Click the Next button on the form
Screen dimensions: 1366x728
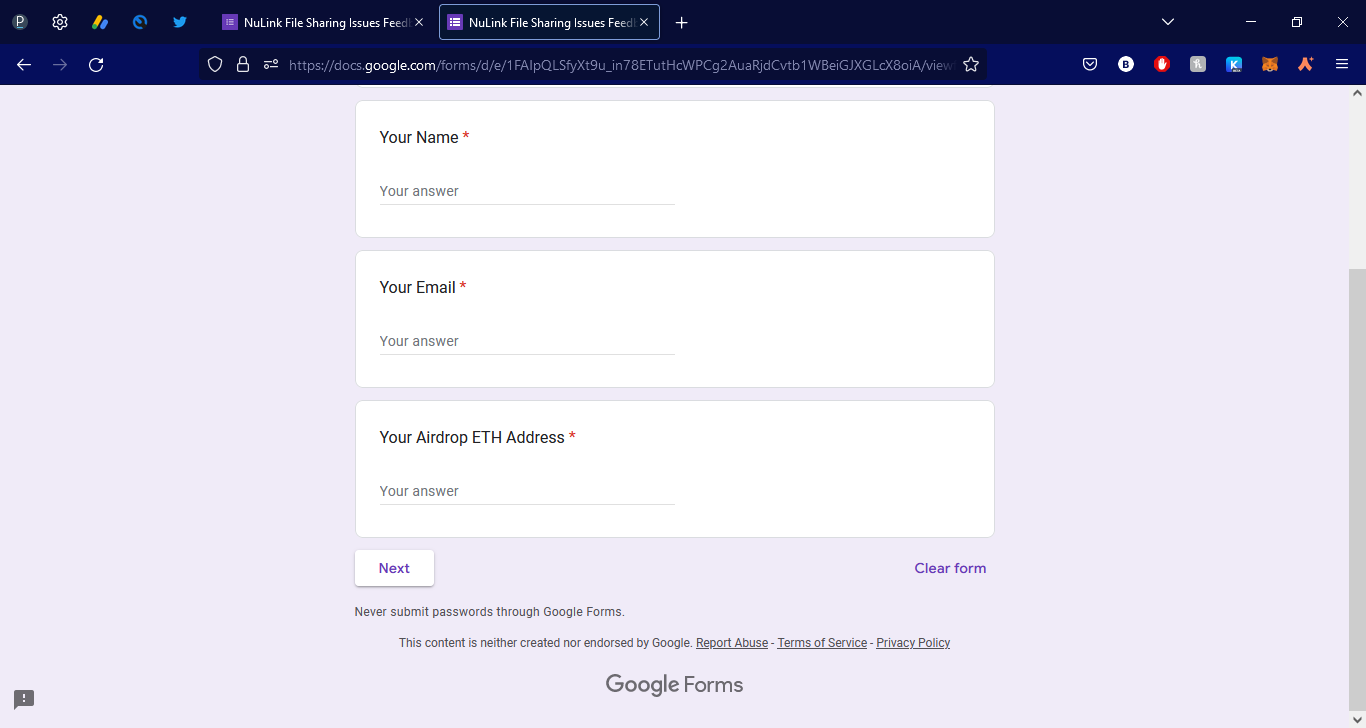coord(394,568)
